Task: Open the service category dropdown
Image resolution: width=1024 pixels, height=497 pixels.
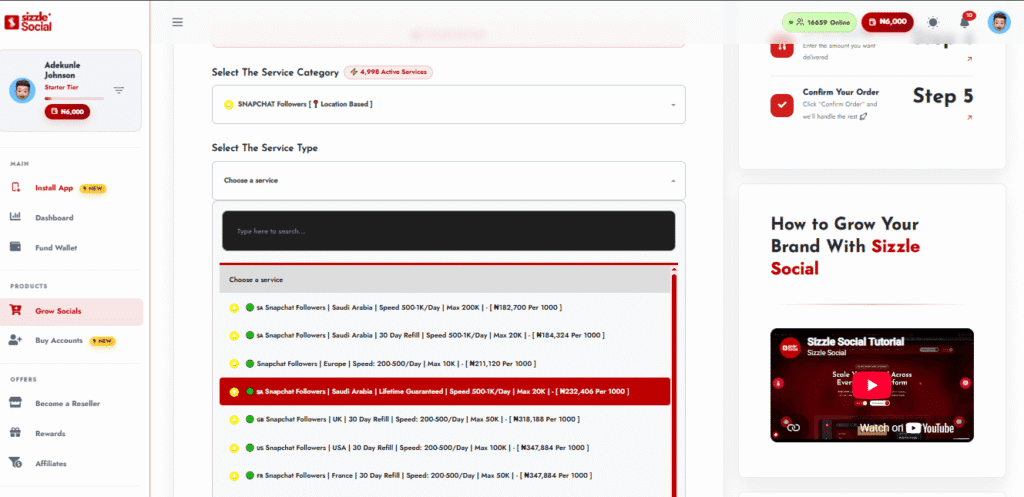Action: click(449, 104)
